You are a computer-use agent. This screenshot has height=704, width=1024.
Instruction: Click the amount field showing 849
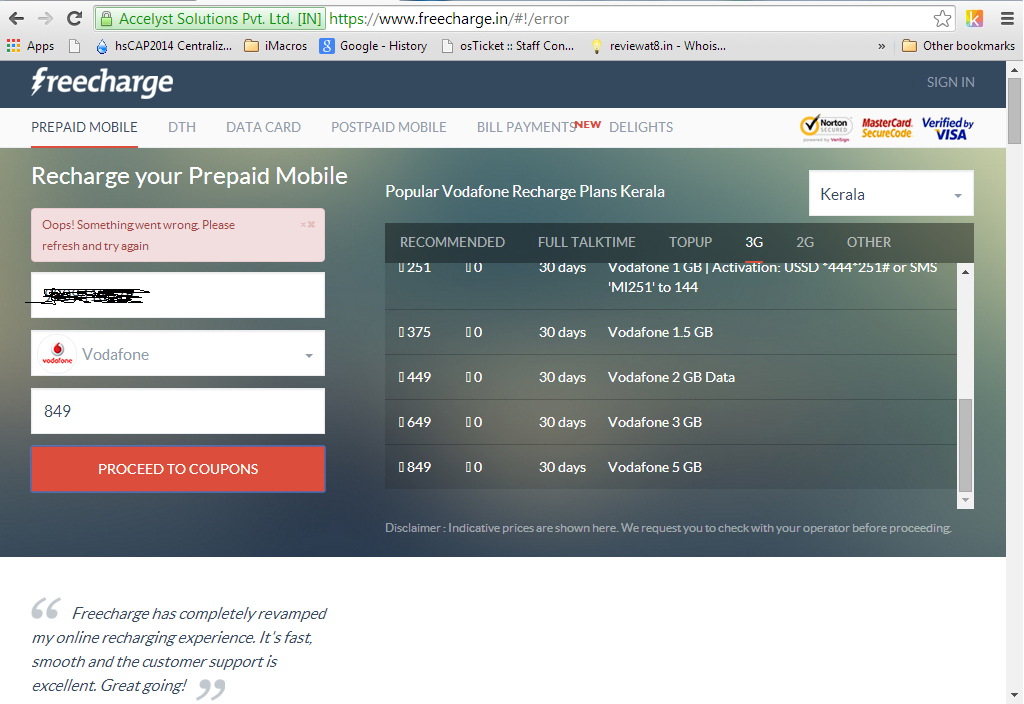[178, 411]
